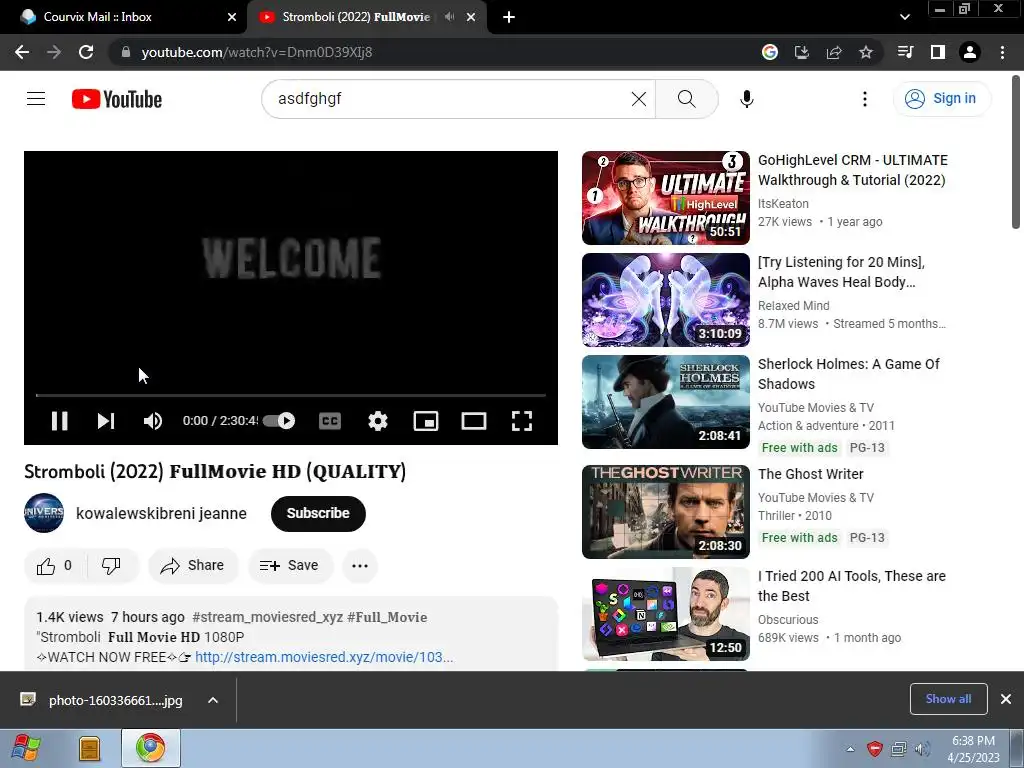
Task: Open YouTube settings three-dot menu
Action: 865,99
